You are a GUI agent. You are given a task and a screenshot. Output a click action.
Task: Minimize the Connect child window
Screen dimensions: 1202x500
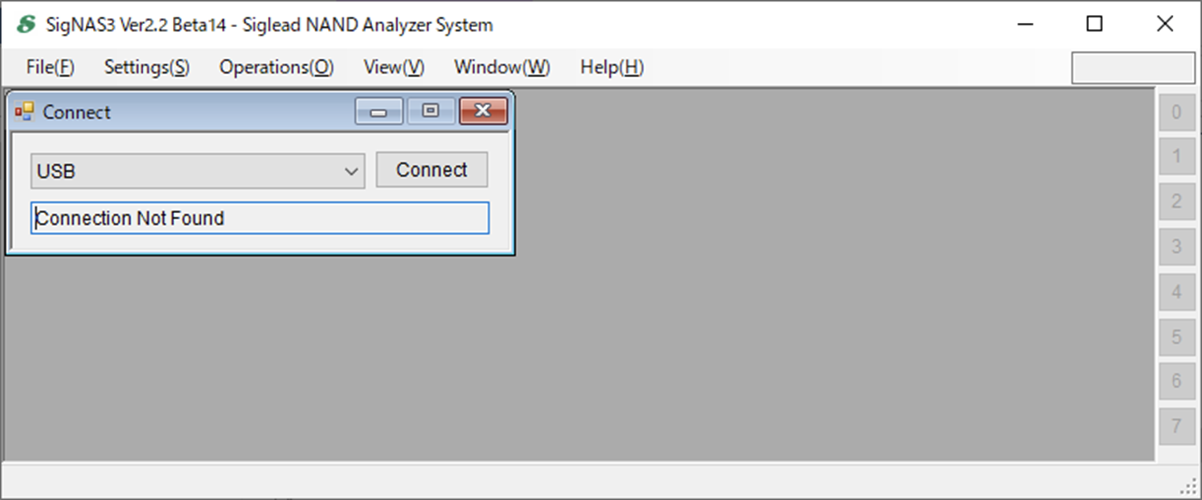coord(379,111)
